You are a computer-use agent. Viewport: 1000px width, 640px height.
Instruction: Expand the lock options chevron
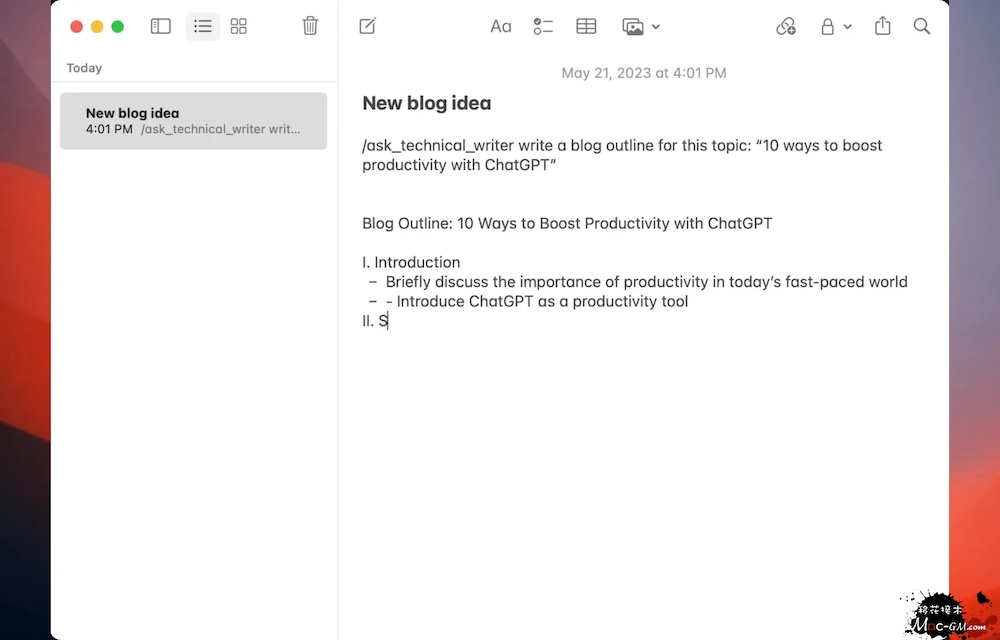(x=848, y=27)
